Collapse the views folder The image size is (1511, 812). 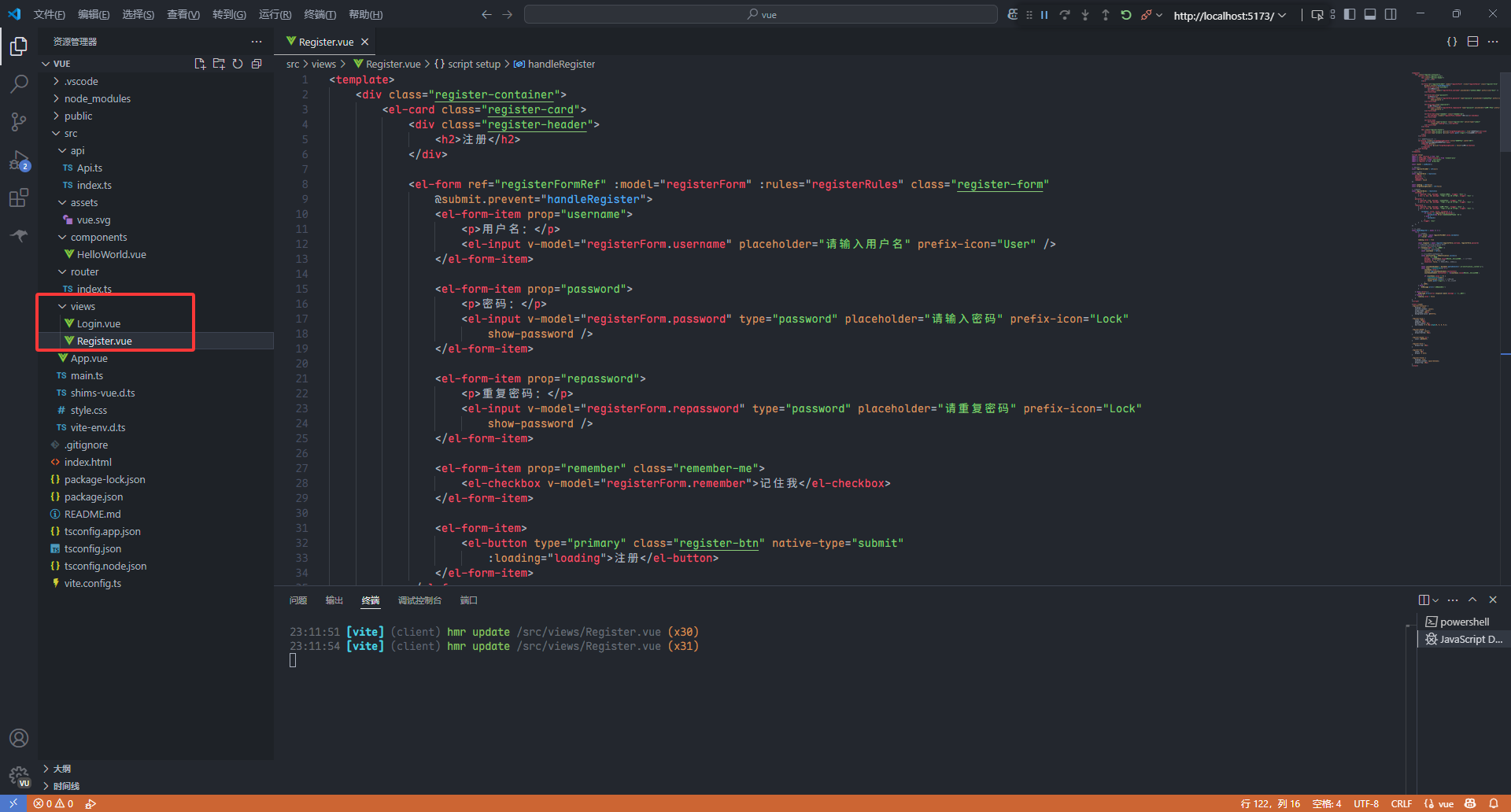click(x=83, y=307)
